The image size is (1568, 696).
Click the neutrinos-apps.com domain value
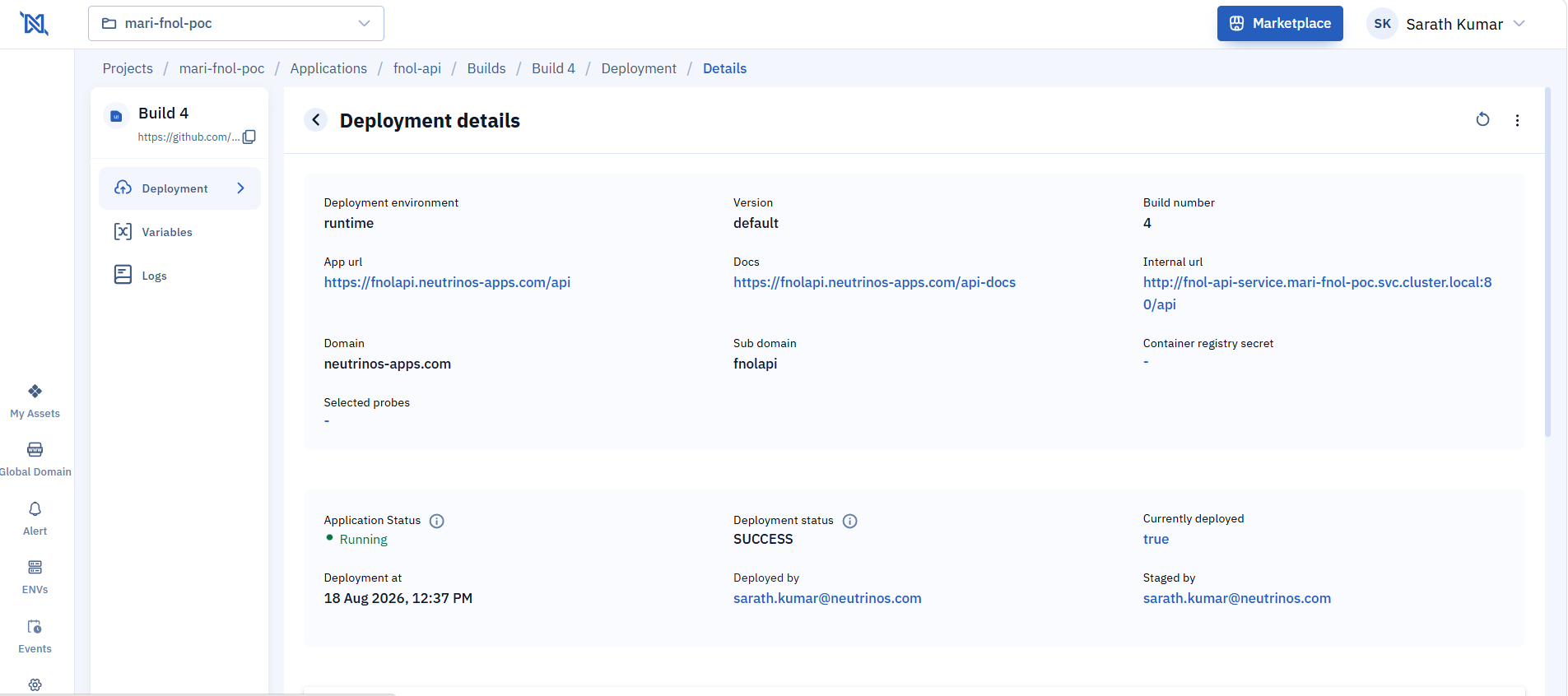tap(387, 364)
